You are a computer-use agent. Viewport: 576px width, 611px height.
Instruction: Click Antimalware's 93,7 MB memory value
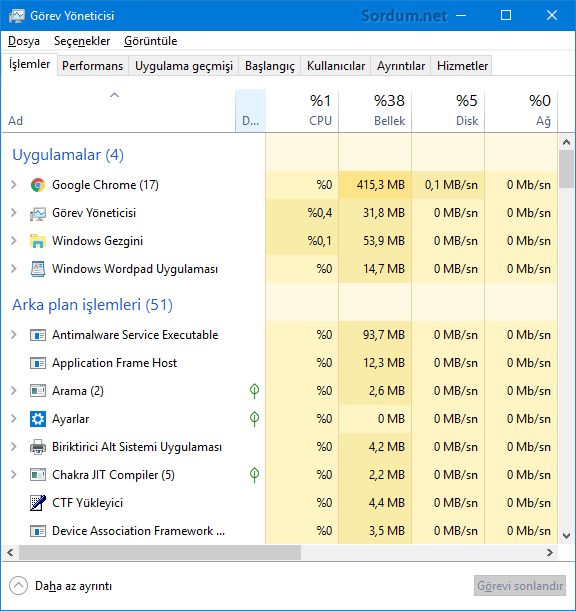384,335
